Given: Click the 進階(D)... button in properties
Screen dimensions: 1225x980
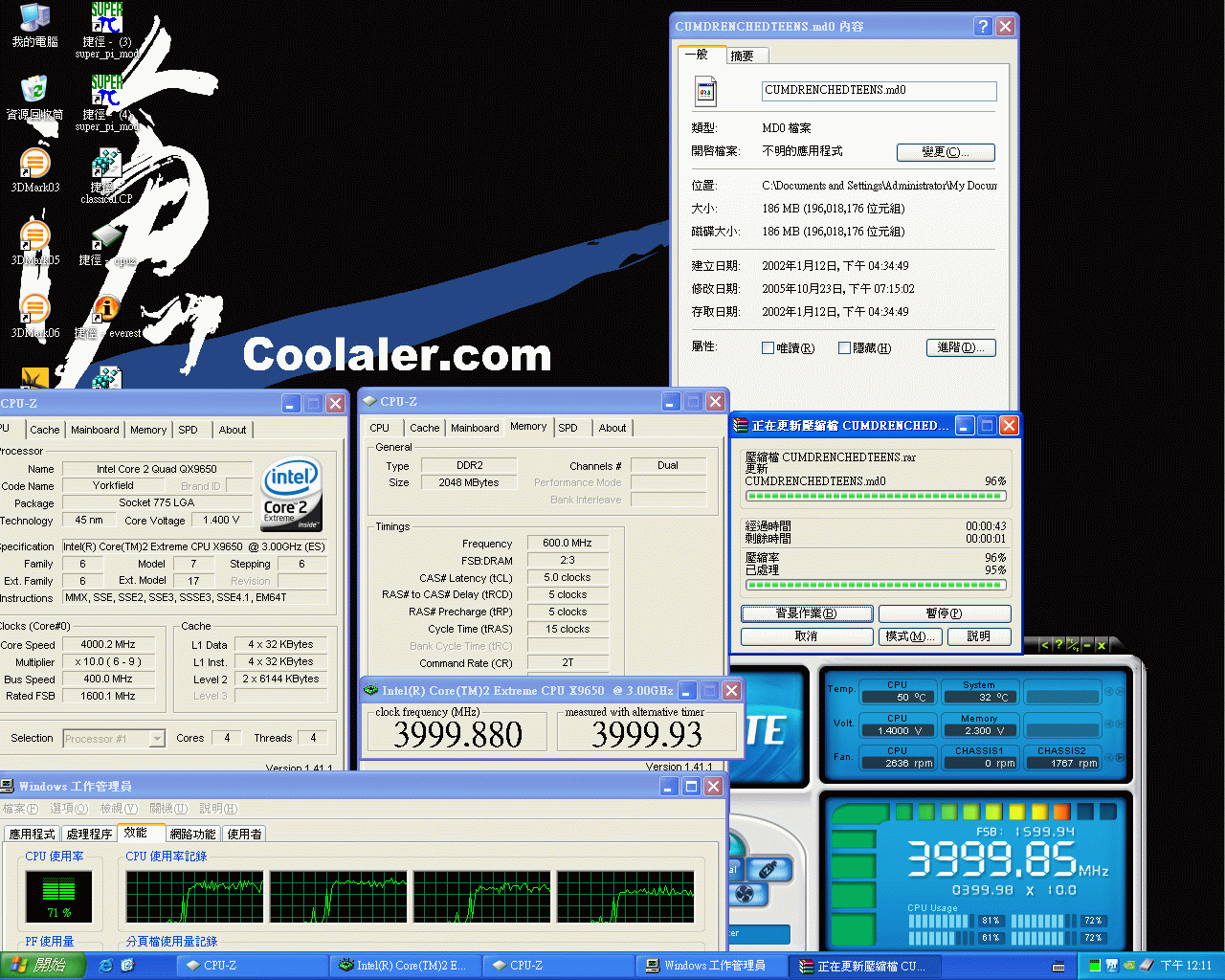Looking at the screenshot, I should click(x=961, y=347).
